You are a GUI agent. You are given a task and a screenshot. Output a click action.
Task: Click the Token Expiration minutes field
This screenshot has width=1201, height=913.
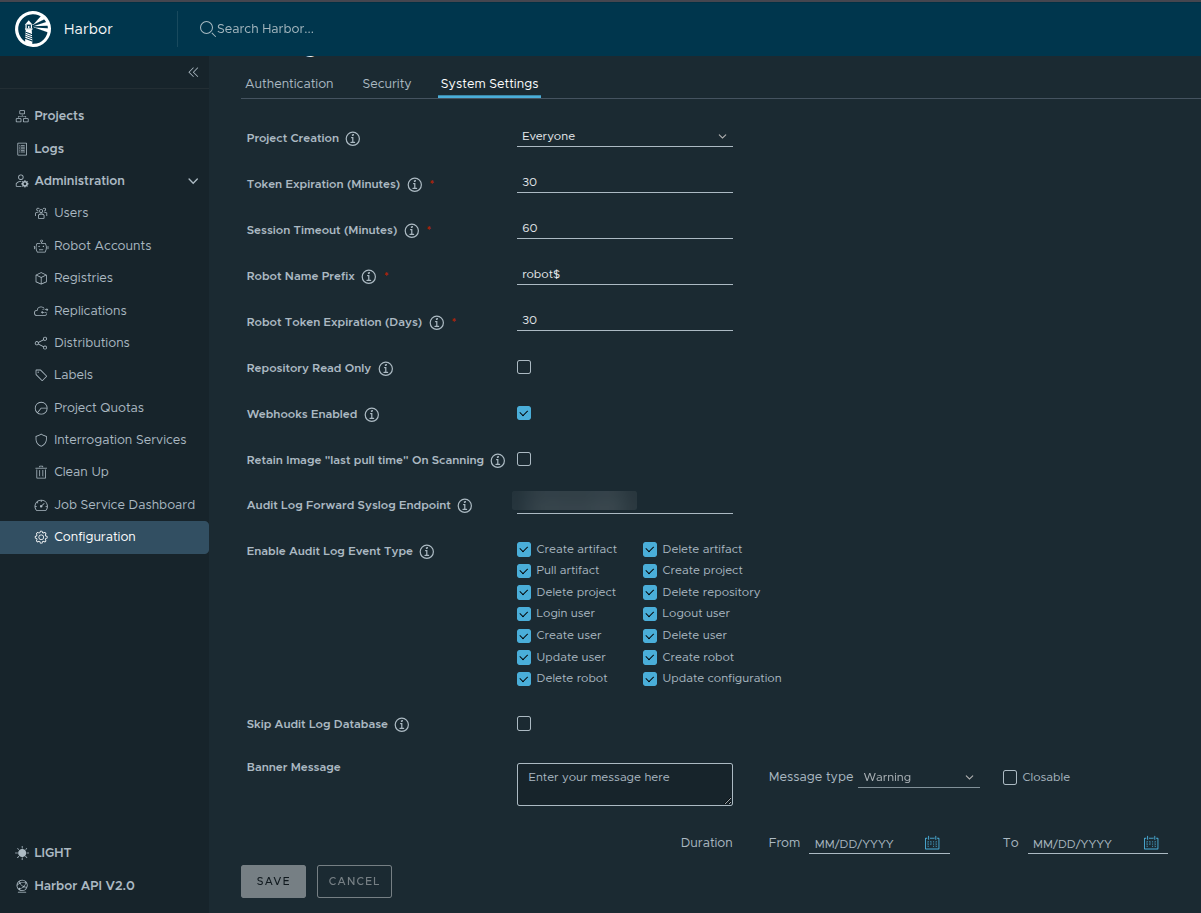[625, 182]
